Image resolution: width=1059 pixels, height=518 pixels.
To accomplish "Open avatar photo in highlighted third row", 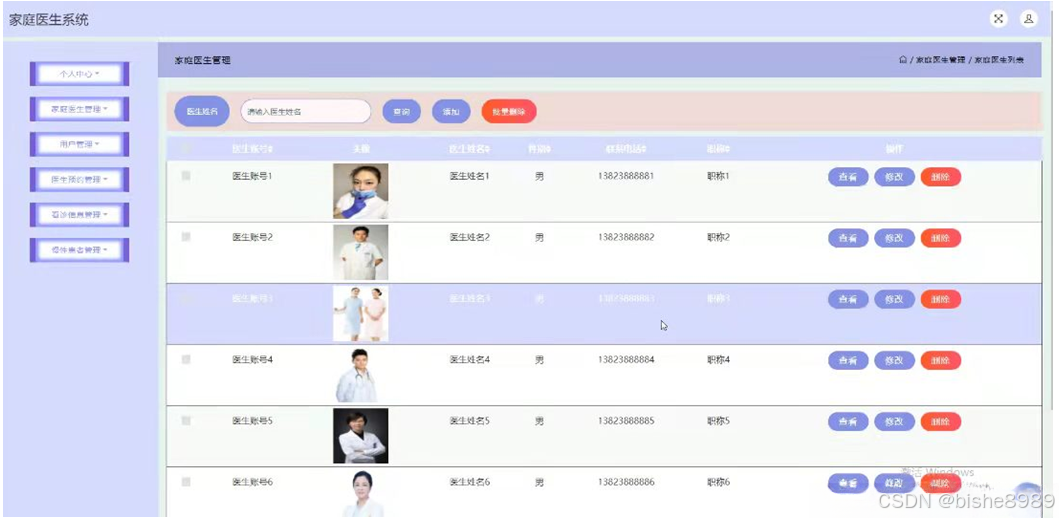I will 361,313.
